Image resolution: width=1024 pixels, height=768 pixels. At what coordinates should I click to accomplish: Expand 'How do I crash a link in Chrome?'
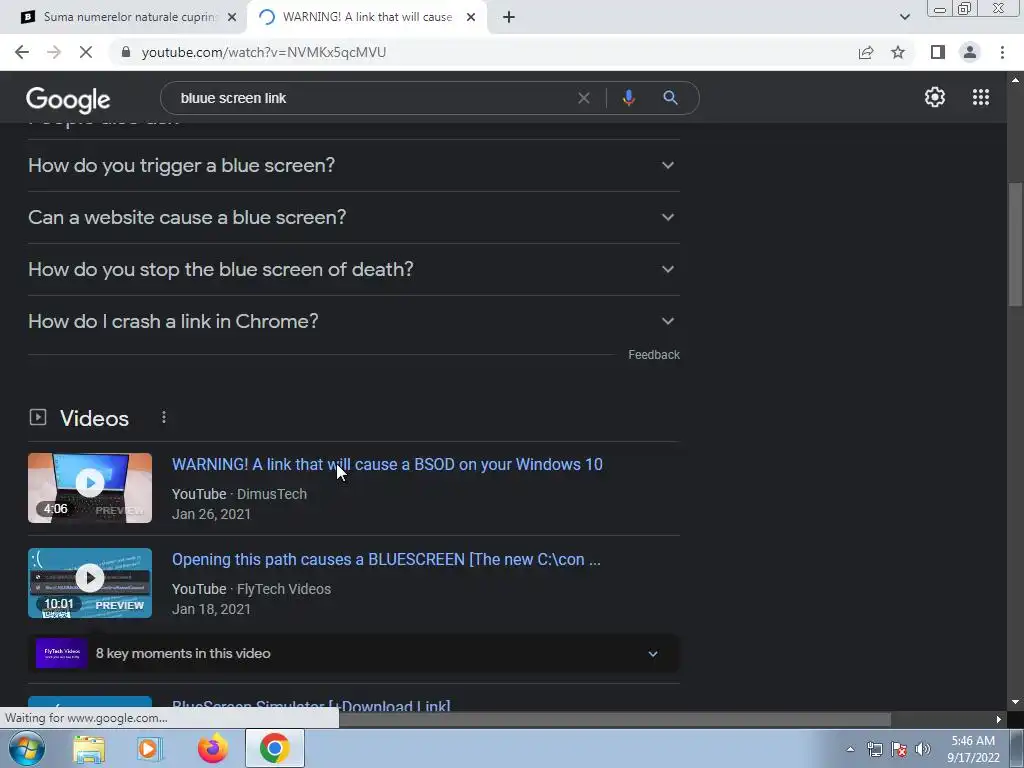point(353,321)
